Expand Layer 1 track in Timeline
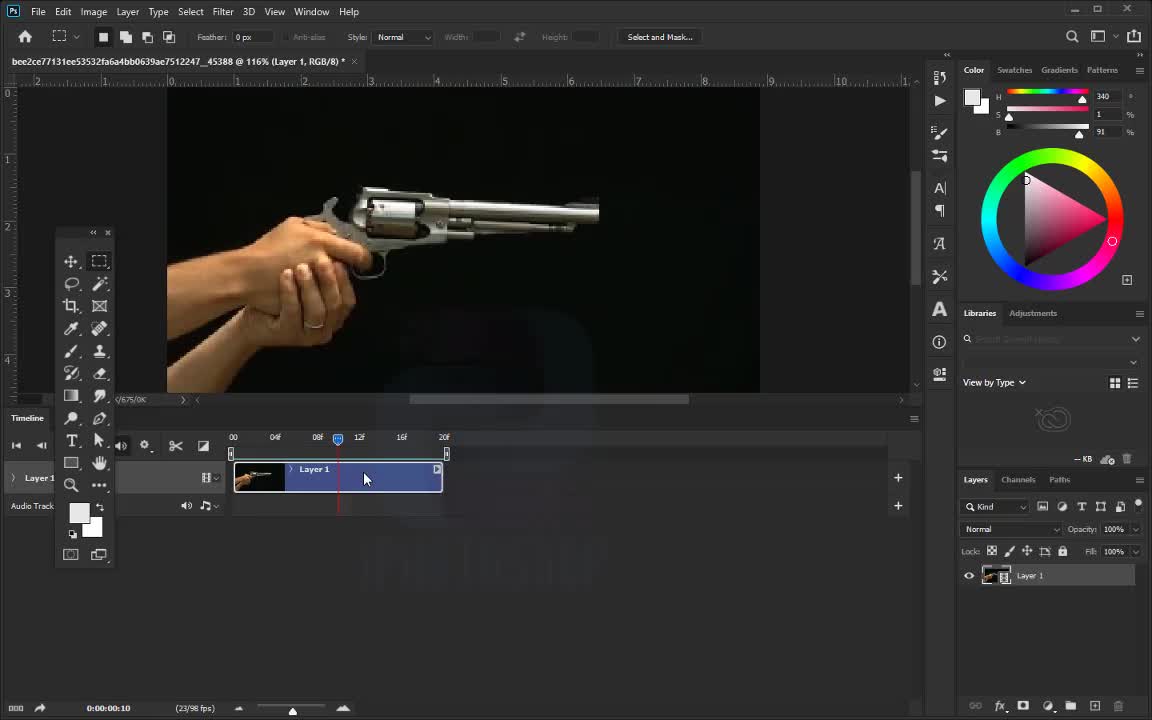 (x=13, y=478)
